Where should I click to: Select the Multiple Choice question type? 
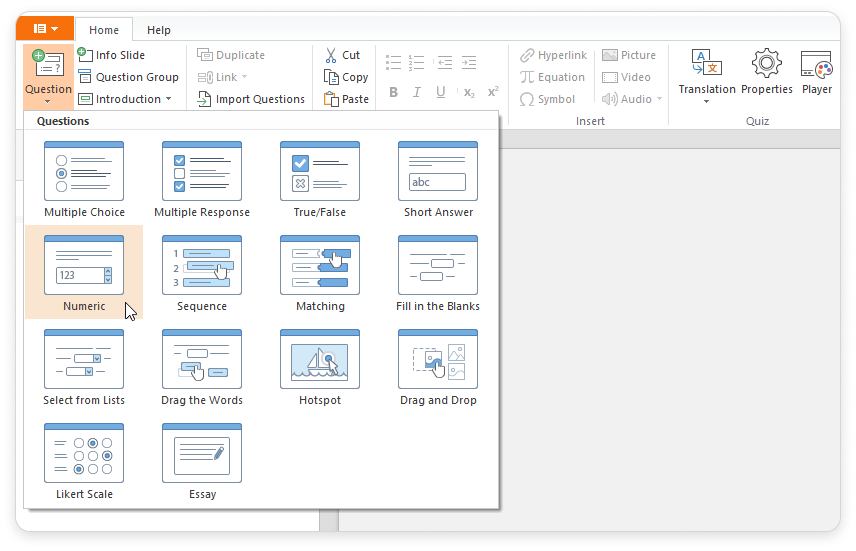[84, 179]
